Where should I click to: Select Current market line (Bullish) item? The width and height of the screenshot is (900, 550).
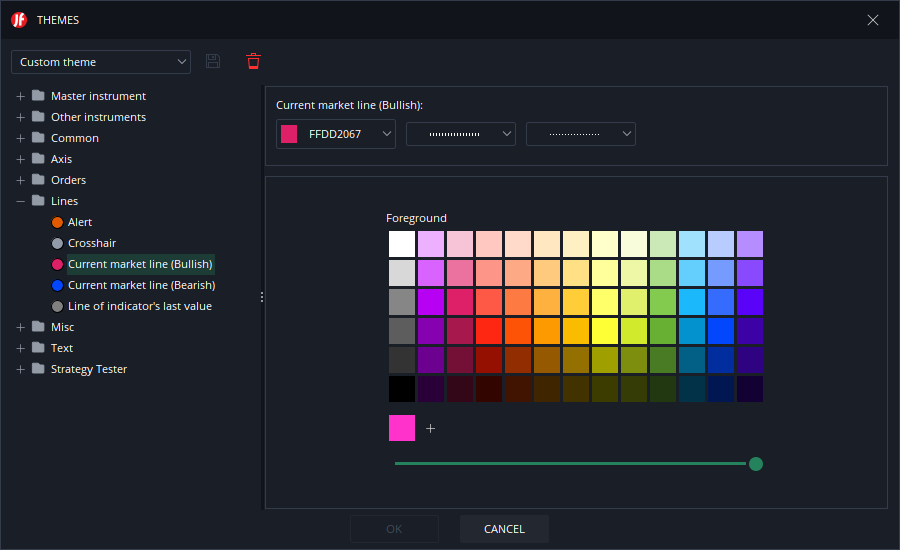pyautogui.click(x=141, y=264)
